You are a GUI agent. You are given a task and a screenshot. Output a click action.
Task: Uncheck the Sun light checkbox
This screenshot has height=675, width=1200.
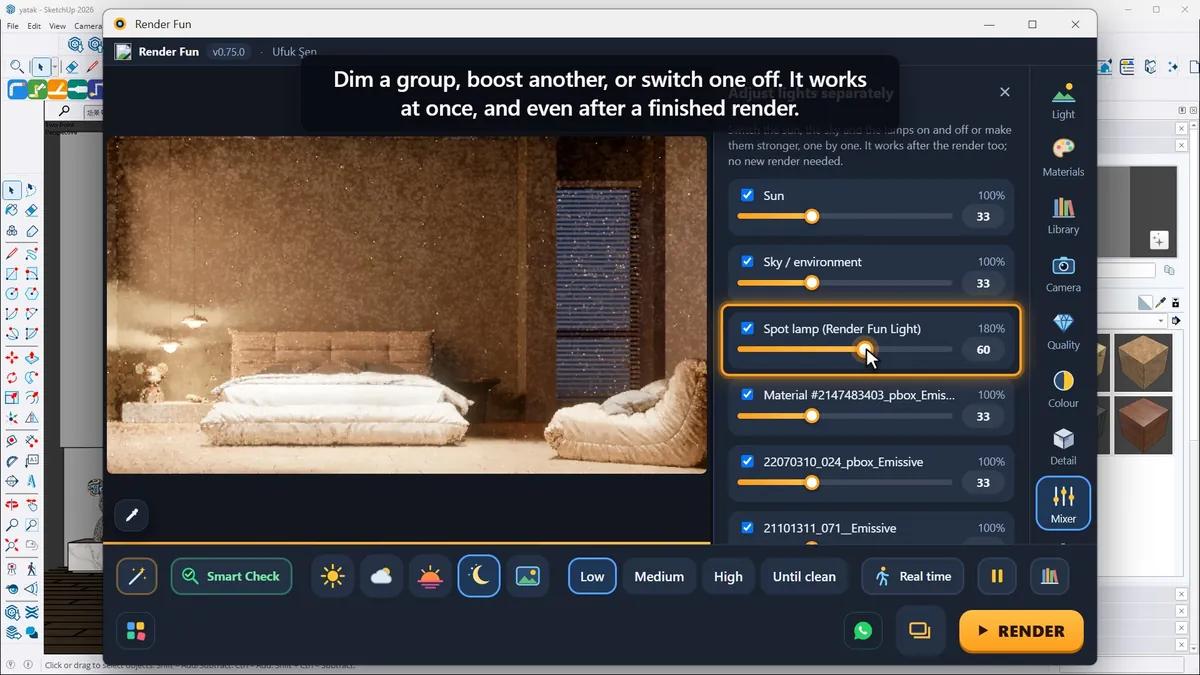pos(747,195)
